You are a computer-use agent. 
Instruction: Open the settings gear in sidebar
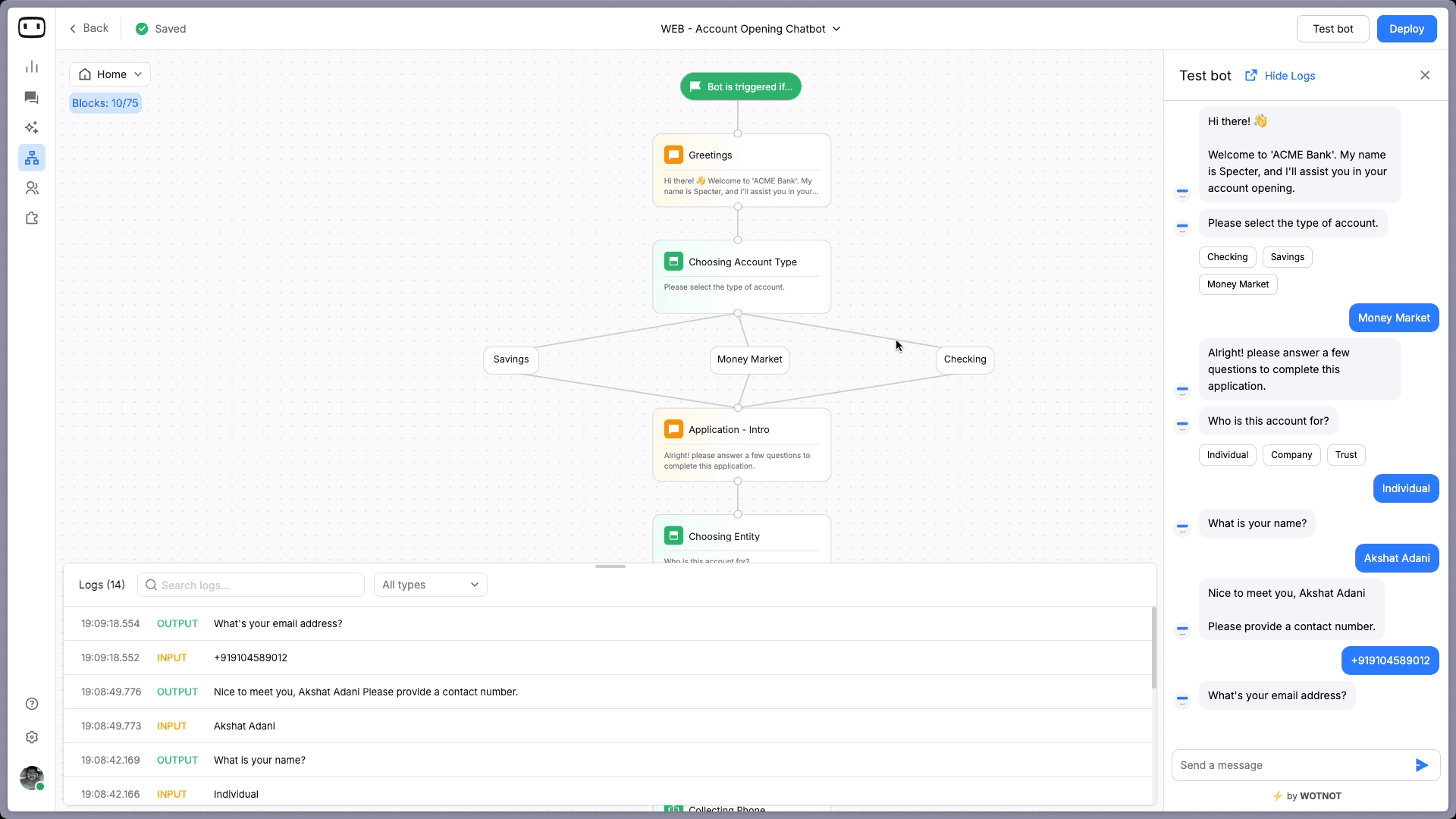point(32,737)
